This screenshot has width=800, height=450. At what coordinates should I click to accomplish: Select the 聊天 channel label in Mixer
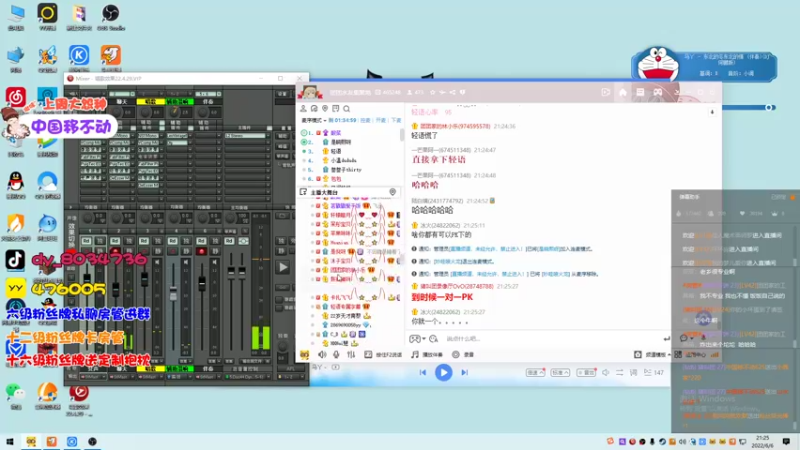tap(121, 102)
